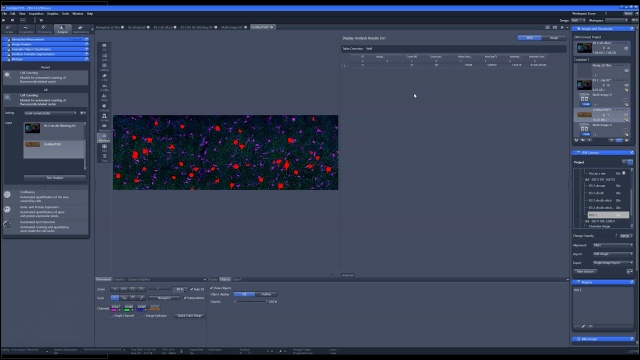Switch to the Processing tab
640x360 pixels.
pos(44,29)
